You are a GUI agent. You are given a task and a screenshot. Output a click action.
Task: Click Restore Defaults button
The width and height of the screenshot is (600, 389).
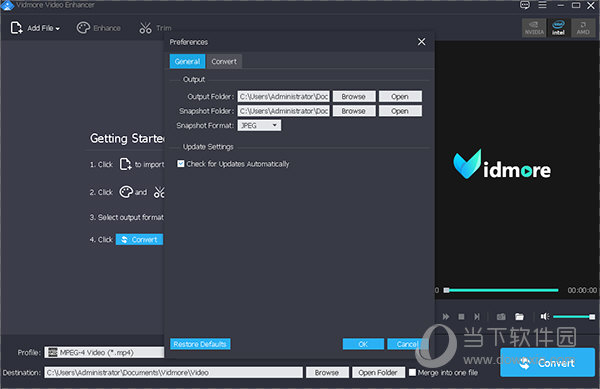200,344
